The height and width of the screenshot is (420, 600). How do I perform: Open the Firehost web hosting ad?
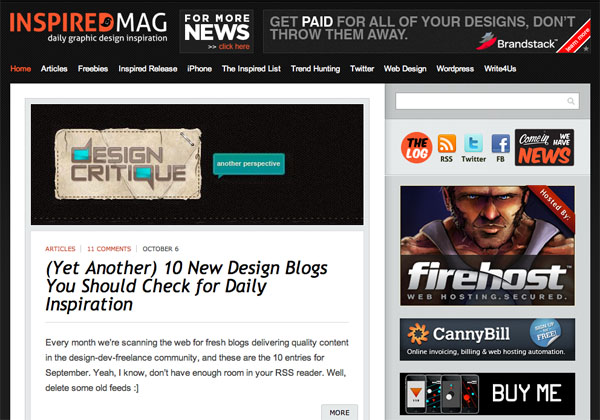[x=487, y=246]
